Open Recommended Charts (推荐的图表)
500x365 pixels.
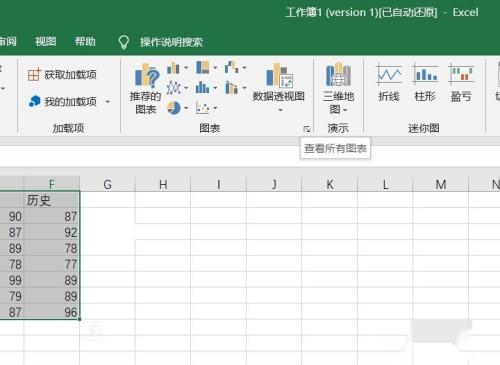146,89
